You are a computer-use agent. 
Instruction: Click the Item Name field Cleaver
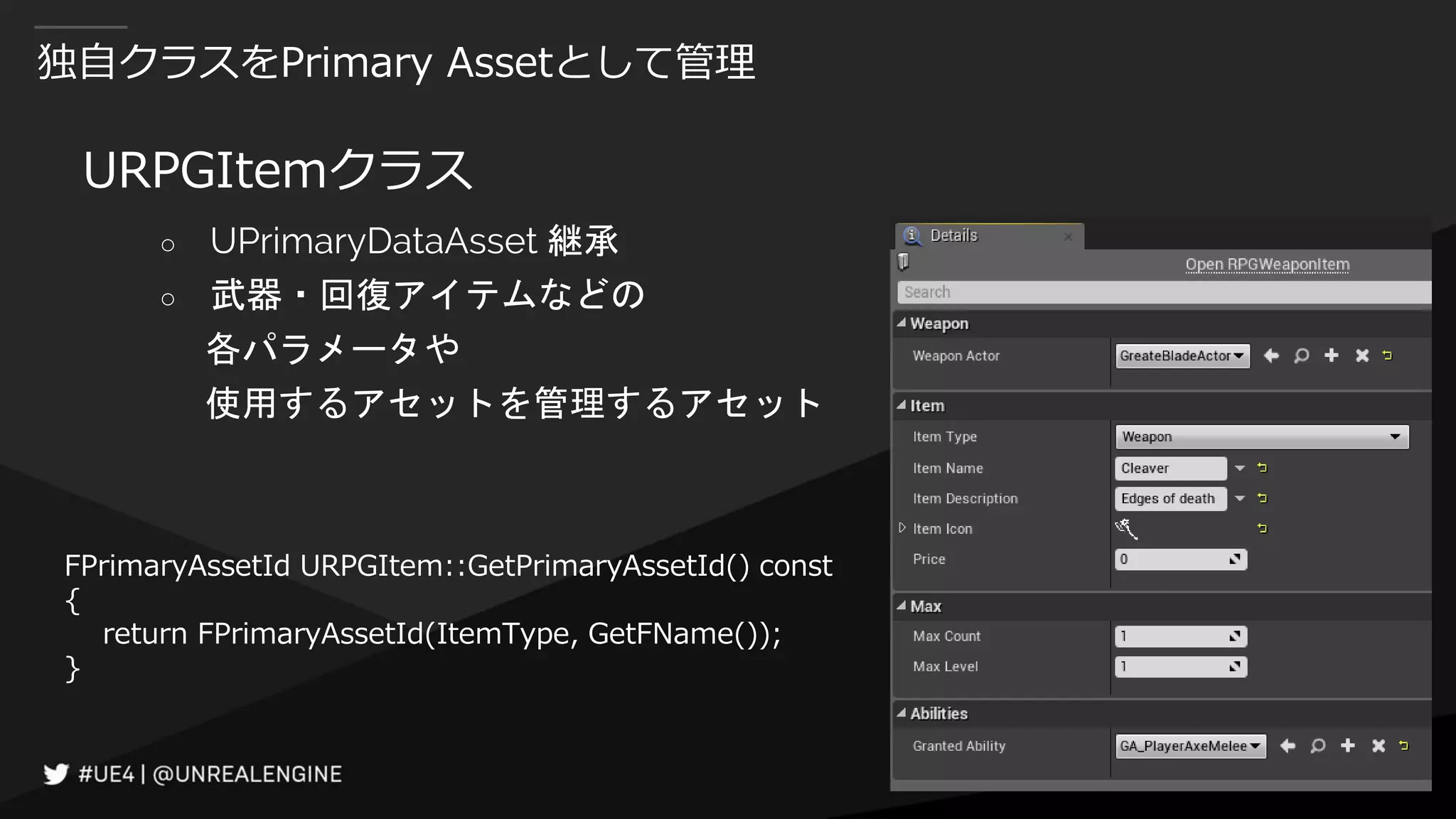tap(1170, 469)
